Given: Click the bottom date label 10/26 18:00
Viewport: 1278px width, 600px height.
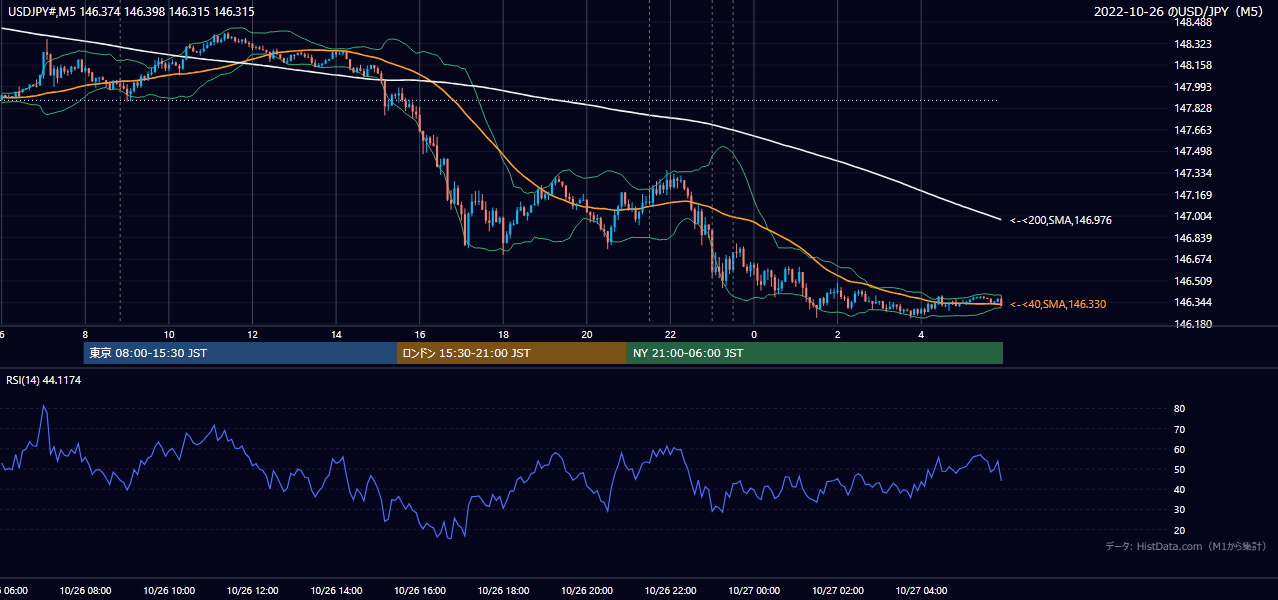Looking at the screenshot, I should point(503,590).
